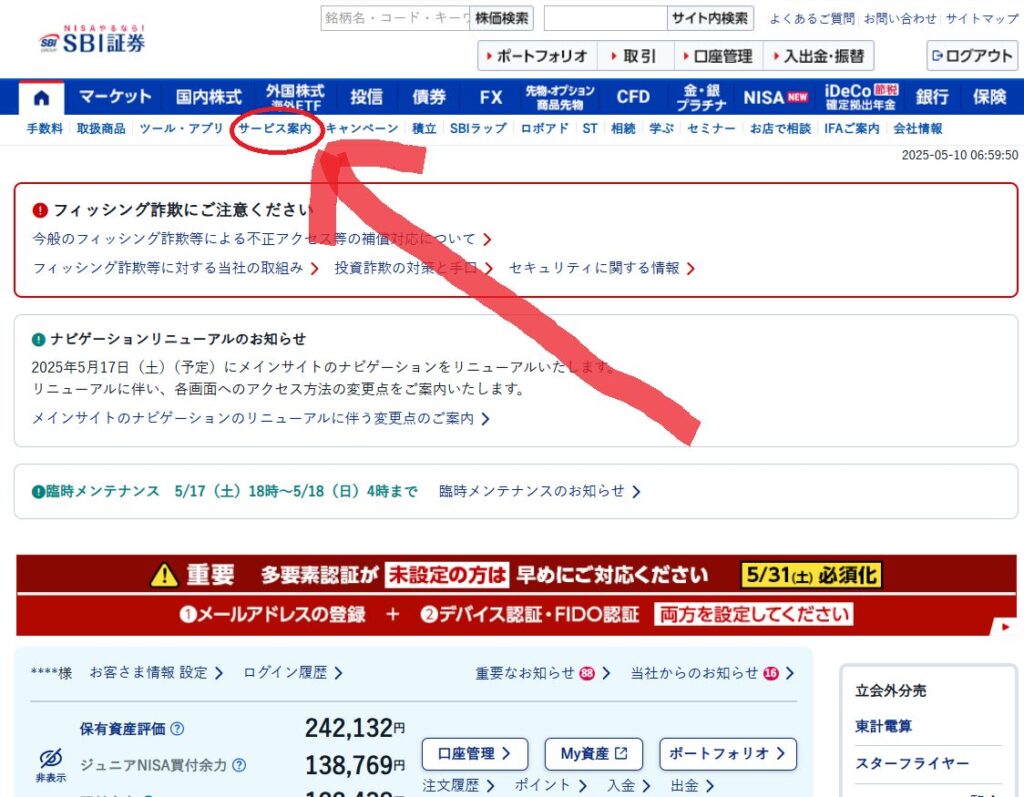
Task: Click the 株価検索 button
Action: (x=502, y=18)
